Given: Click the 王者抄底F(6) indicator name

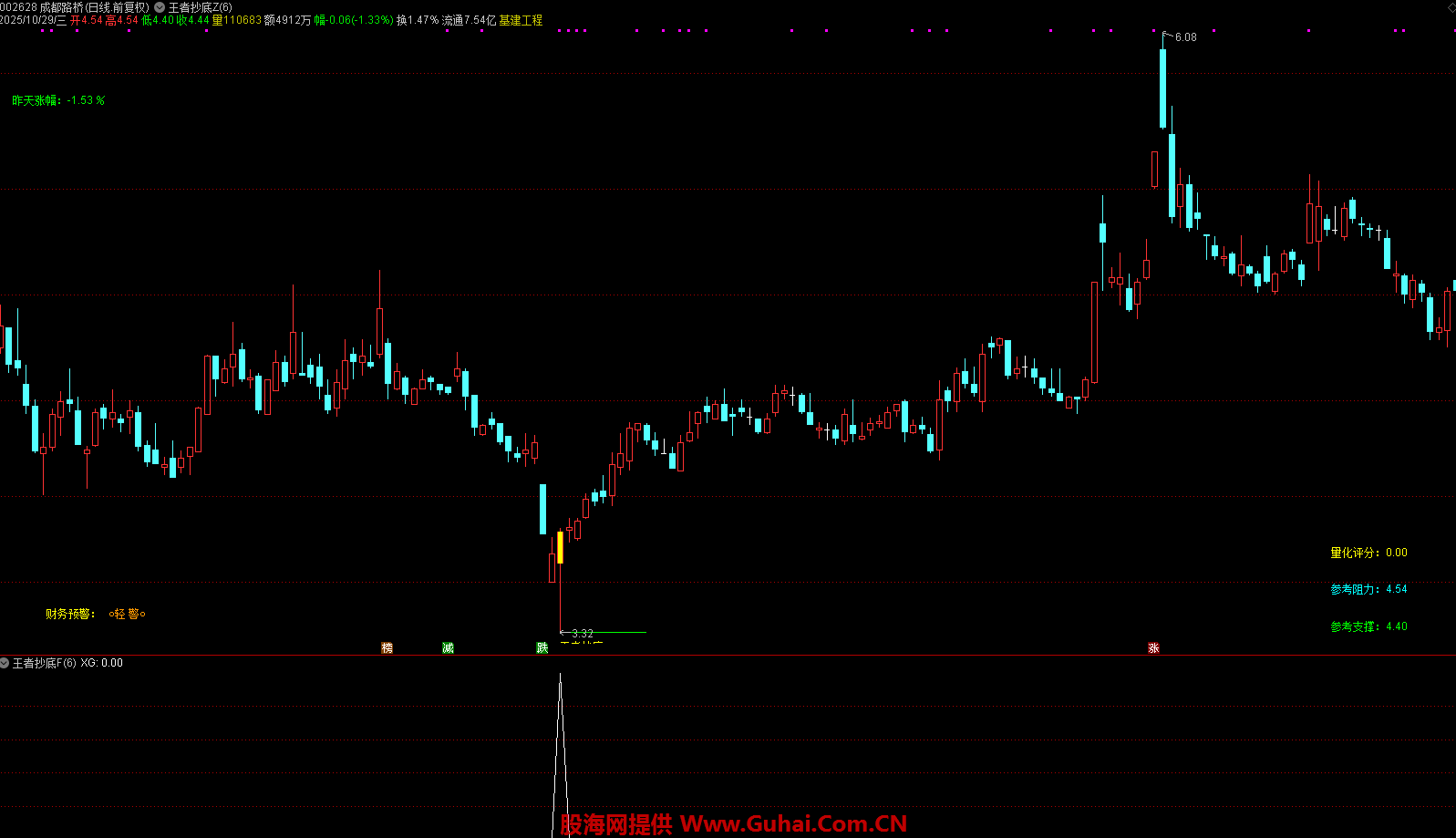Looking at the screenshot, I should [x=44, y=663].
